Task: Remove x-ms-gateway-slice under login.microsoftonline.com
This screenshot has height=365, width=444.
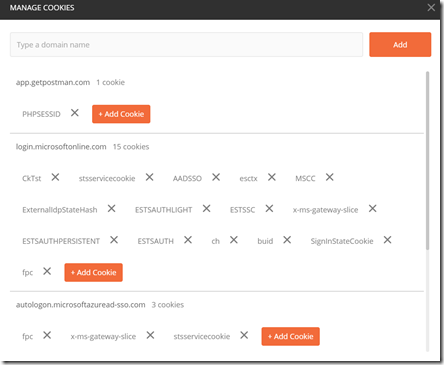Action: [x=373, y=209]
